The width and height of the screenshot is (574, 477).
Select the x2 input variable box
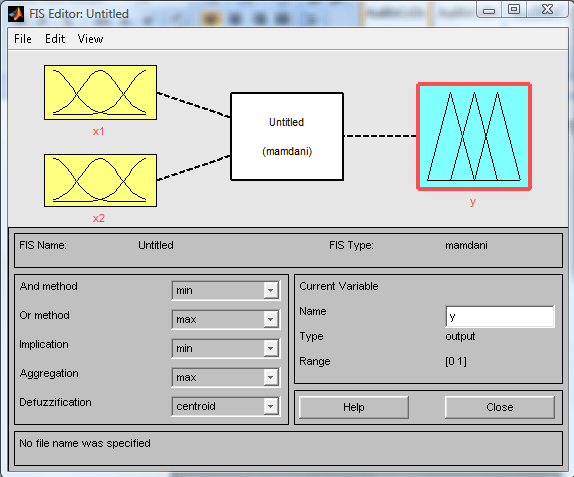[x=100, y=180]
